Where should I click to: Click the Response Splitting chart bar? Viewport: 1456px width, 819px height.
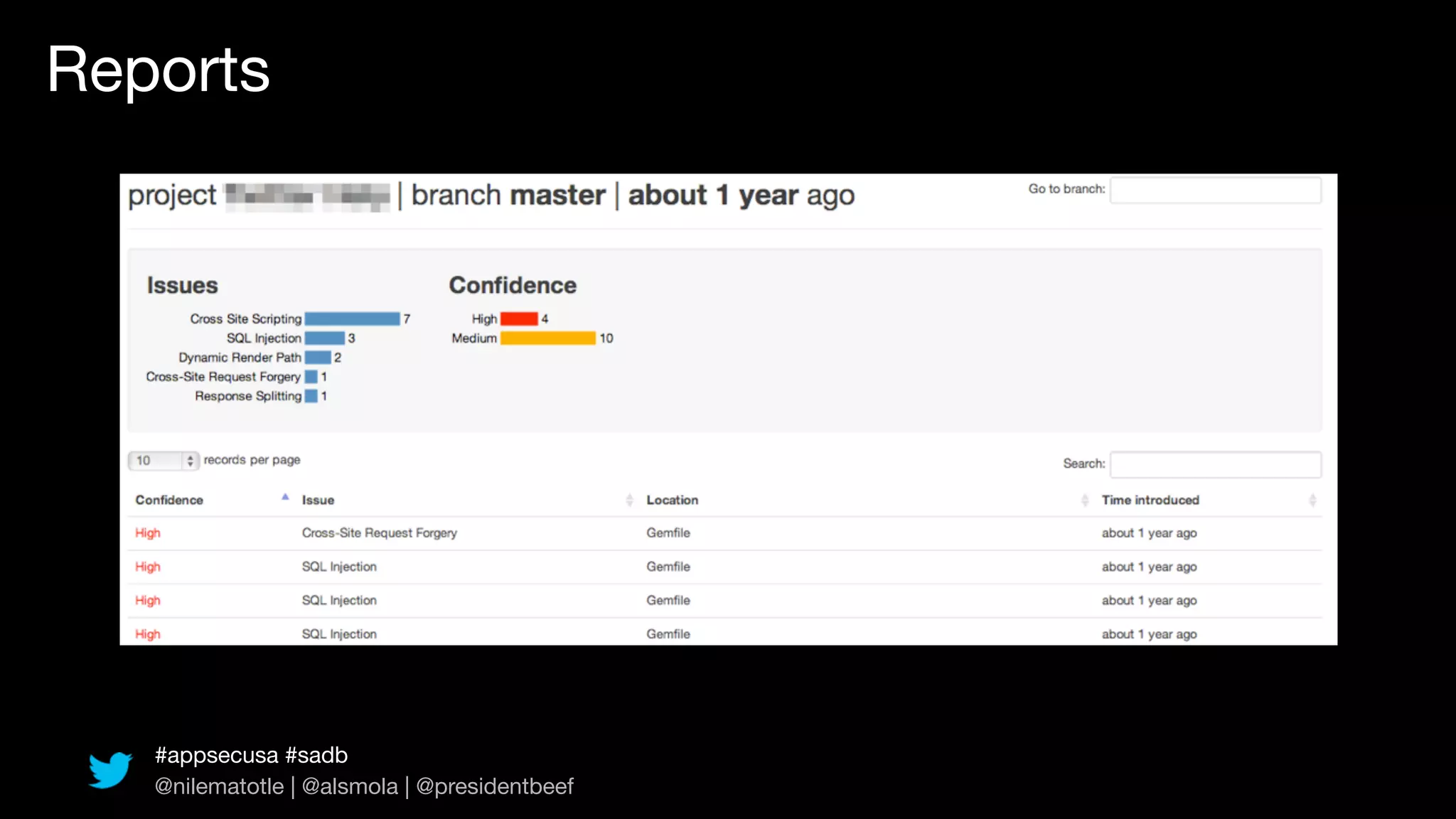pyautogui.click(x=311, y=396)
